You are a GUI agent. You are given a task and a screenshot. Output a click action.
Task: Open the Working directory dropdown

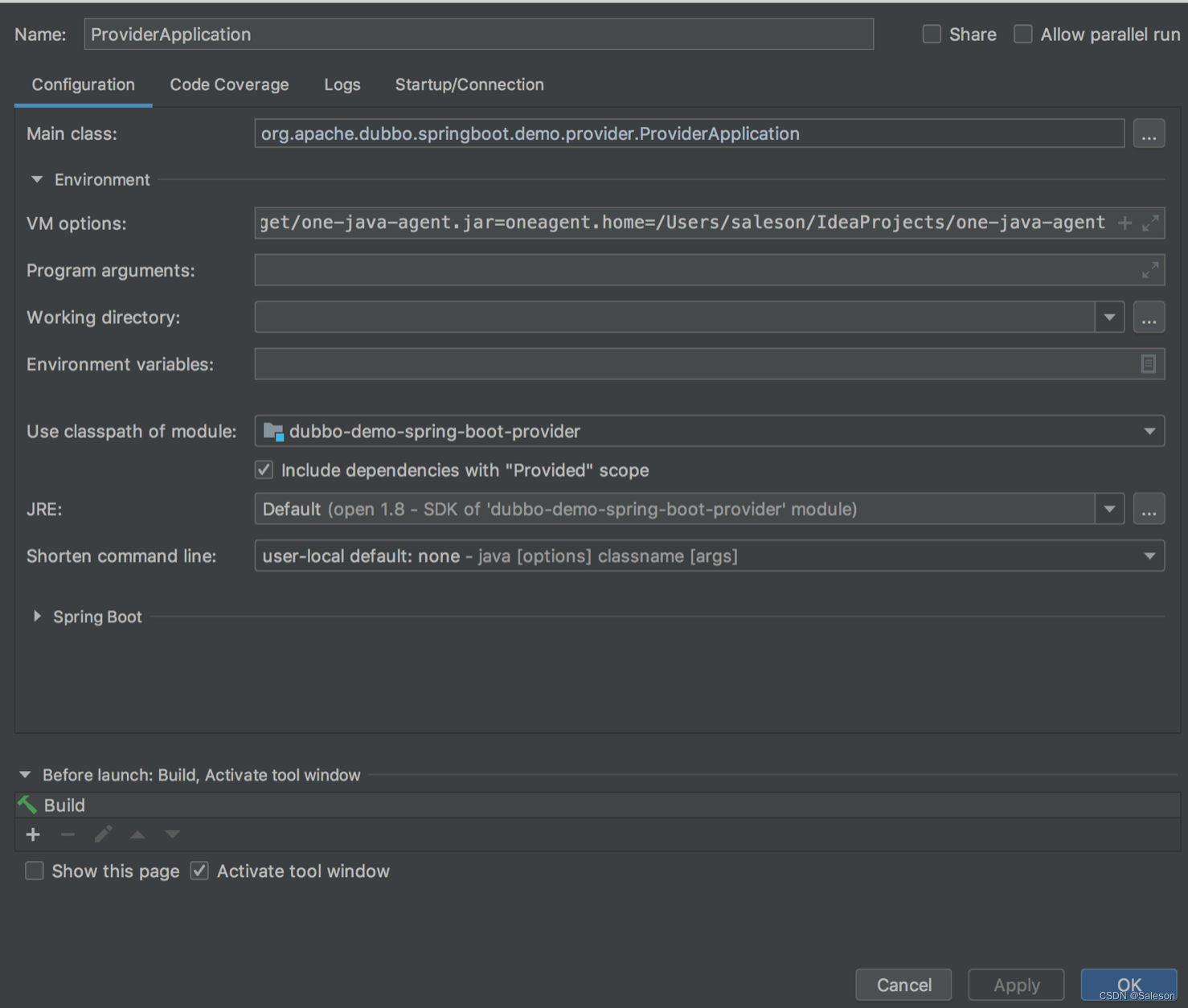(1109, 318)
